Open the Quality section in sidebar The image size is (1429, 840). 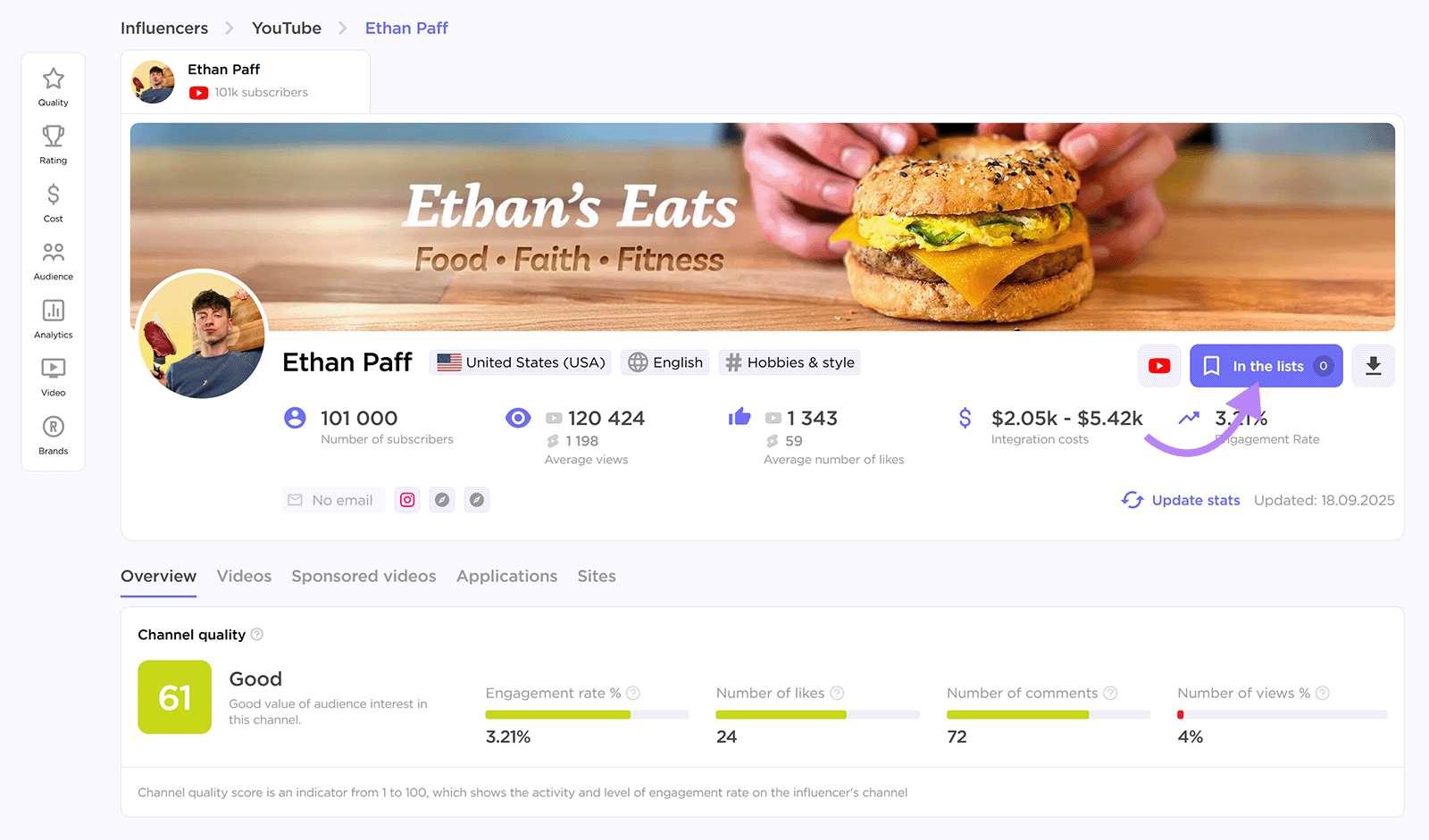point(54,87)
